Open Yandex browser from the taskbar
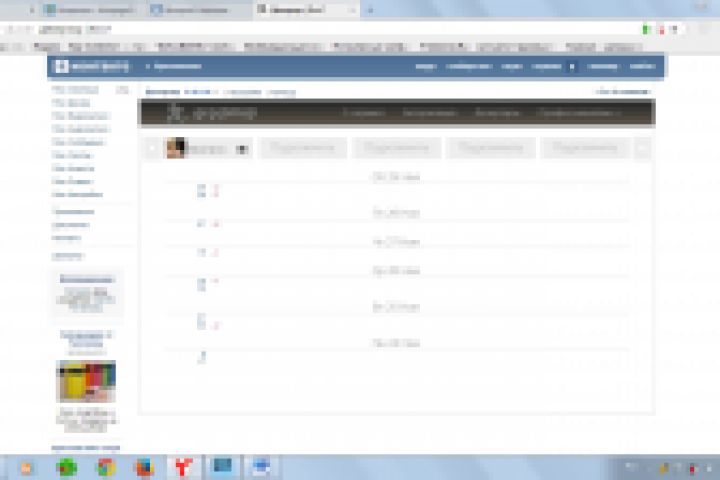 183,468
